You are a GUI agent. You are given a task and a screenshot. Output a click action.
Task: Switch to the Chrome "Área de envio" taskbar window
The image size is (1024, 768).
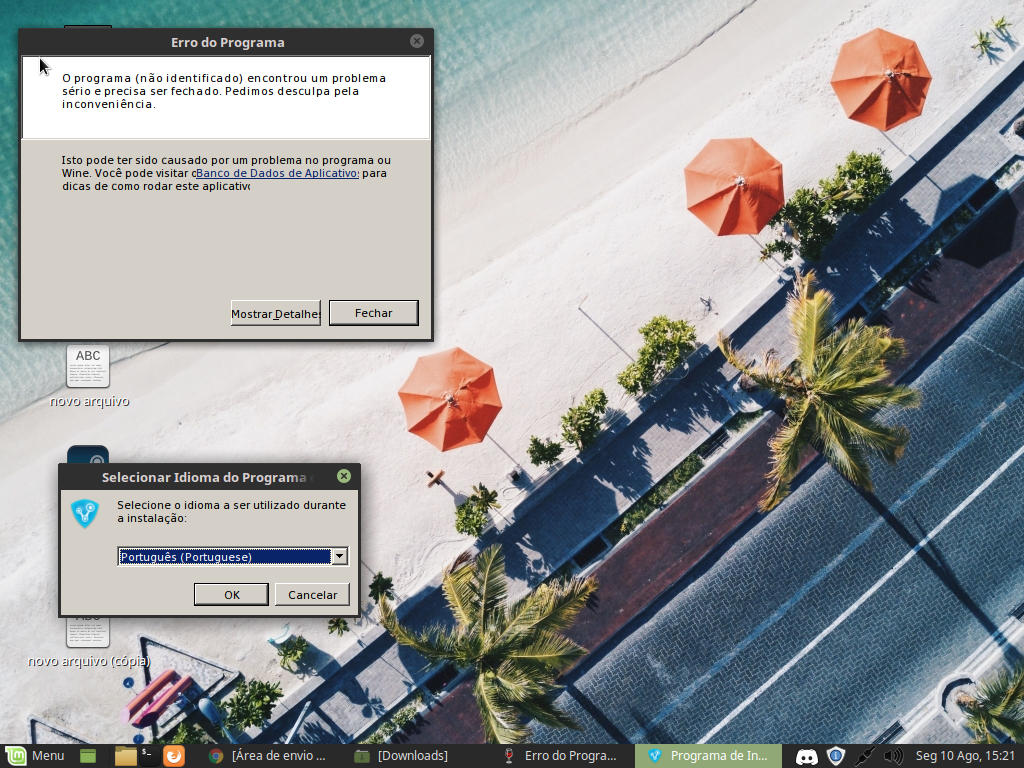(268, 756)
